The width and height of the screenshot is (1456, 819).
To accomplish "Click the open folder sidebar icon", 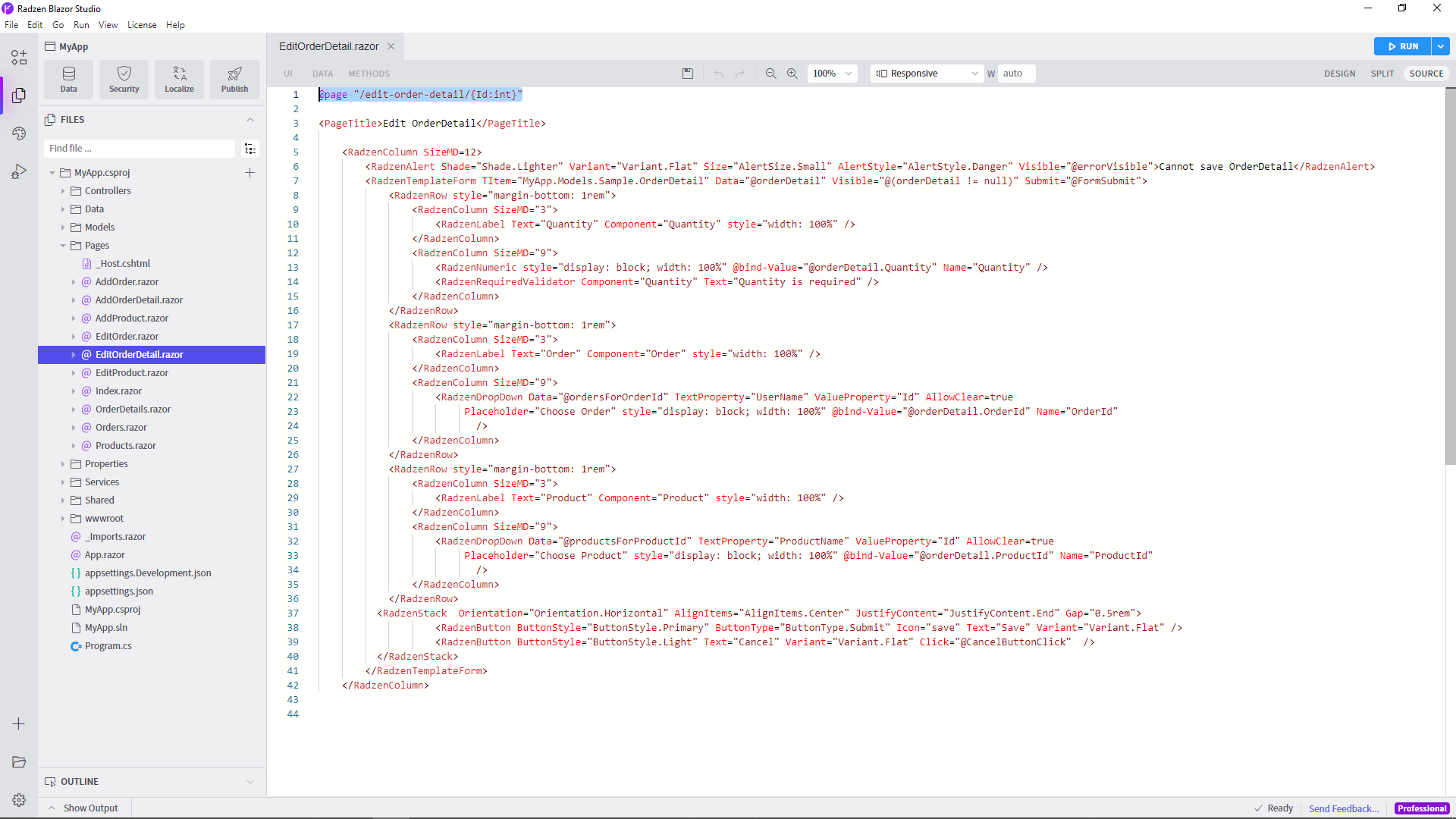I will (19, 762).
